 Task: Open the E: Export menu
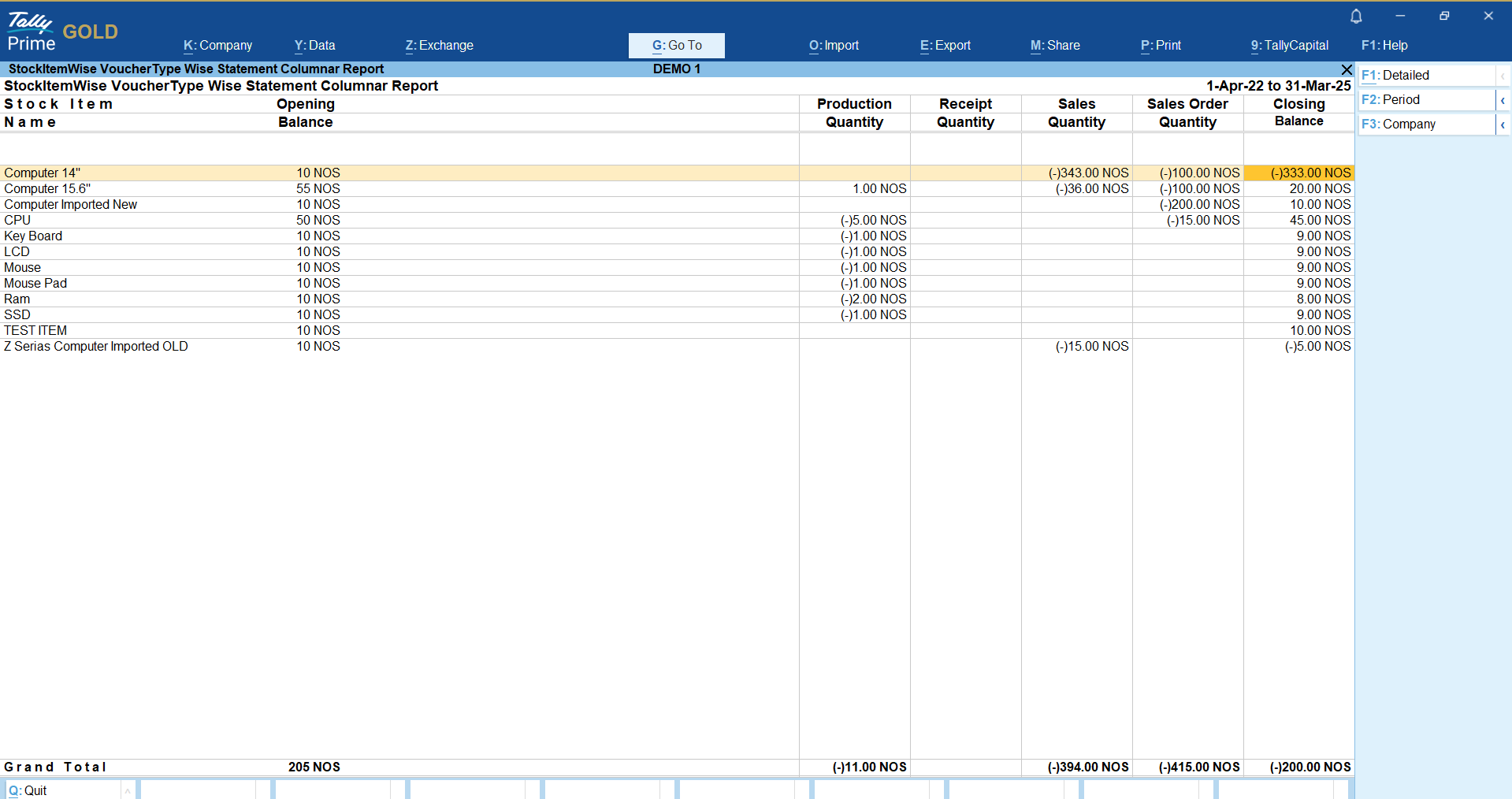[945, 46]
